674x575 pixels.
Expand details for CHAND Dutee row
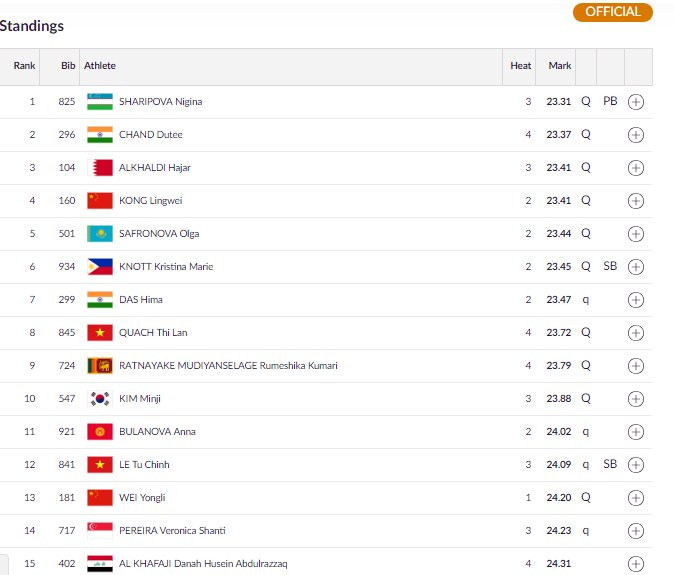[x=635, y=135]
